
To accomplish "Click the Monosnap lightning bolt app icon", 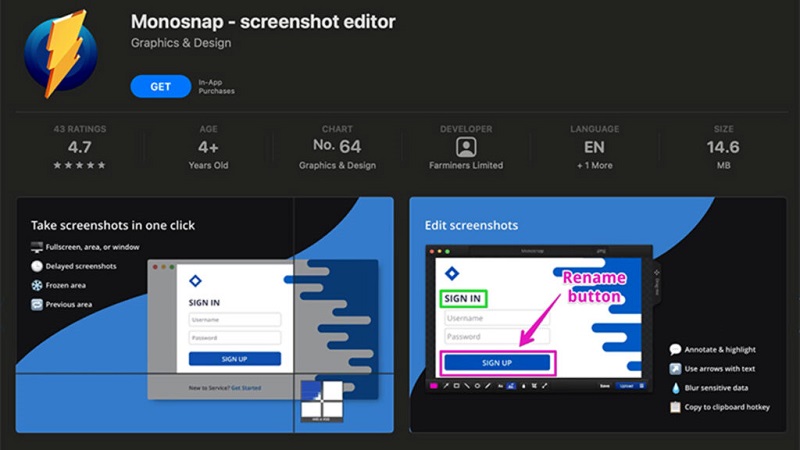I will coord(60,54).
